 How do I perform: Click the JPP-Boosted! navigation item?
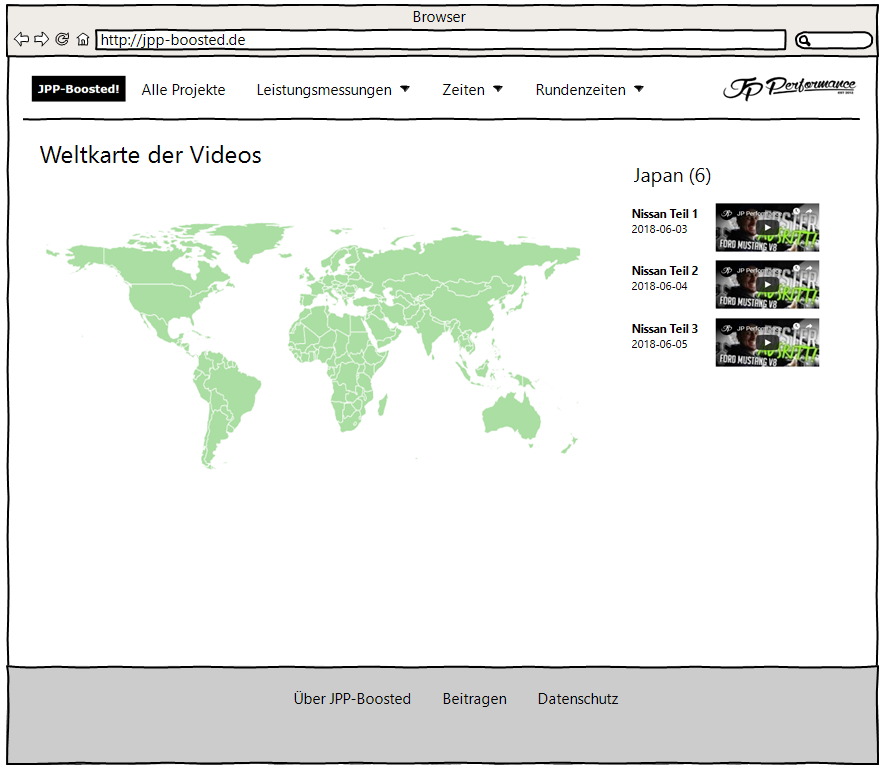click(78, 89)
